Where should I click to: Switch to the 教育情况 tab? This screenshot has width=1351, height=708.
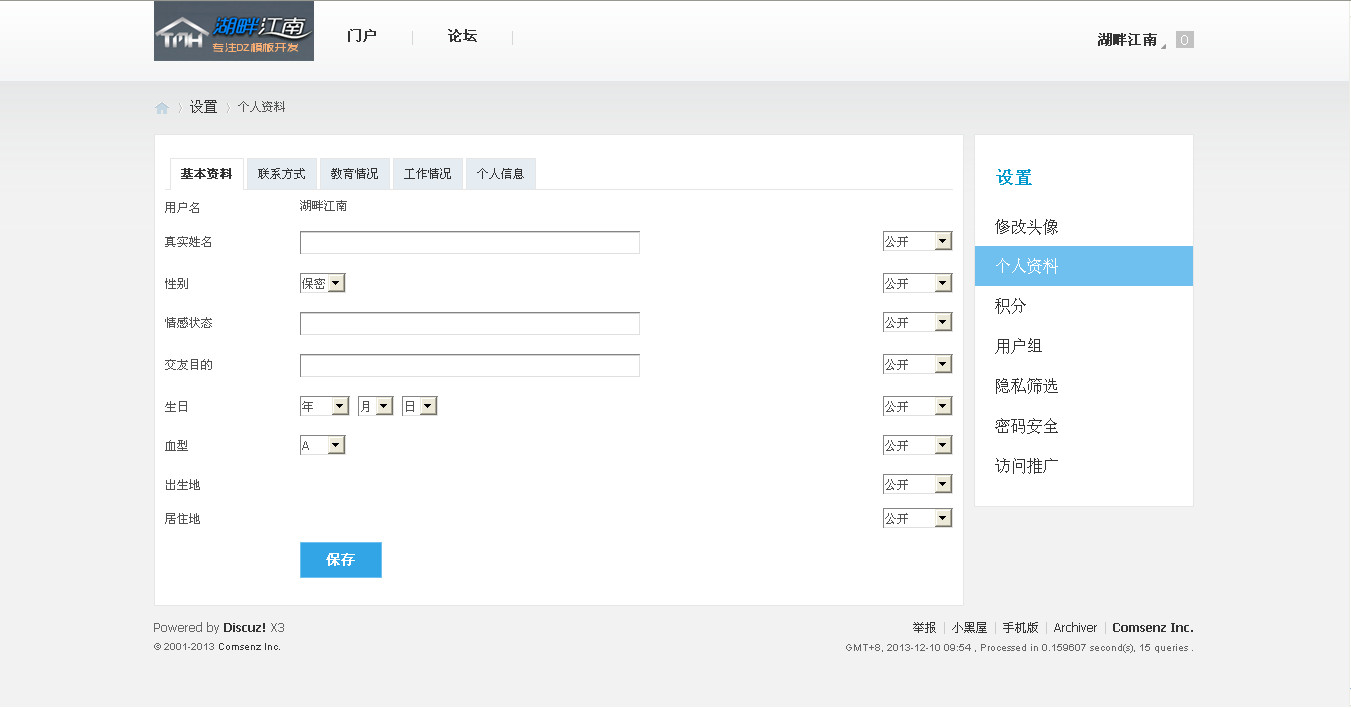(x=355, y=173)
